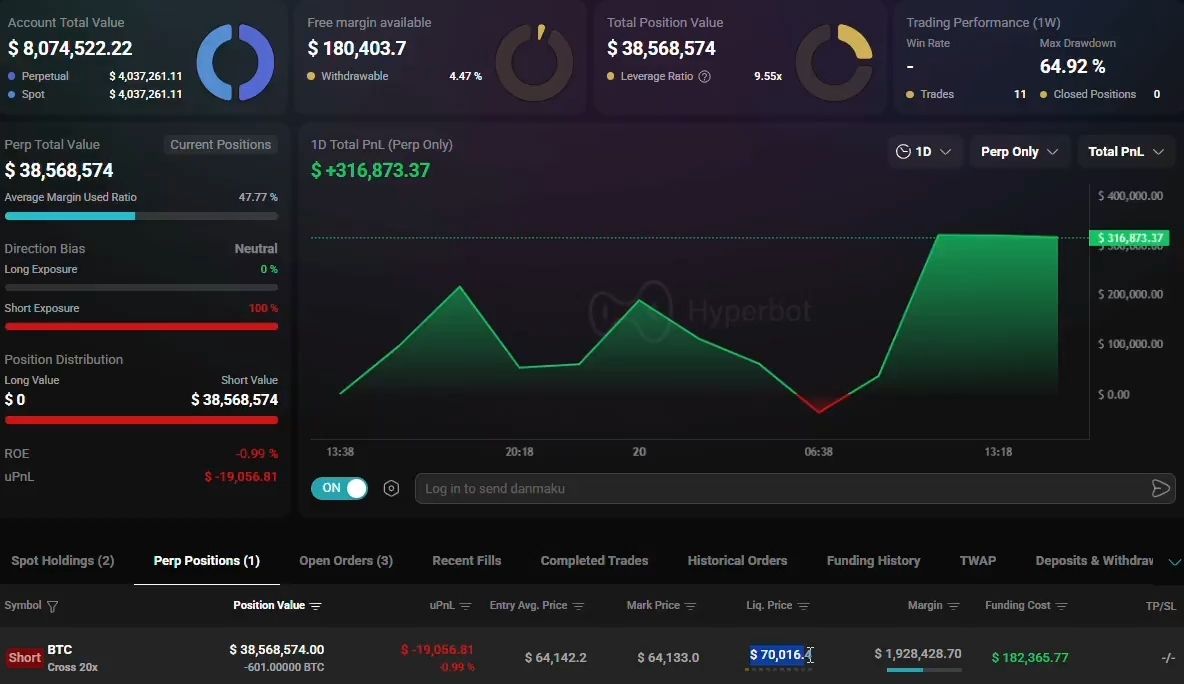Click the Long Exposure bar

[141, 288]
